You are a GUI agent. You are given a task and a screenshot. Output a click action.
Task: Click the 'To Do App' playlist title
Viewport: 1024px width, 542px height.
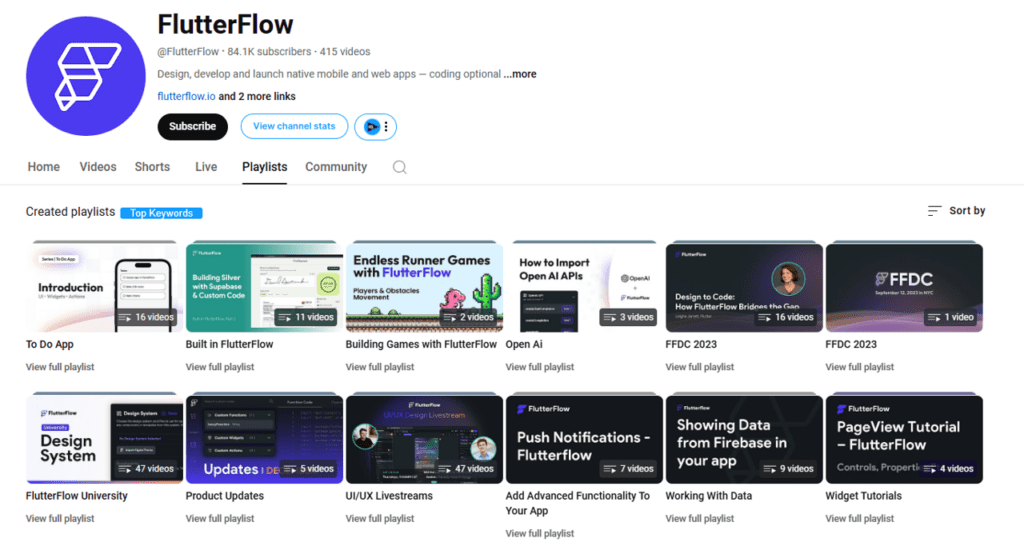50,344
